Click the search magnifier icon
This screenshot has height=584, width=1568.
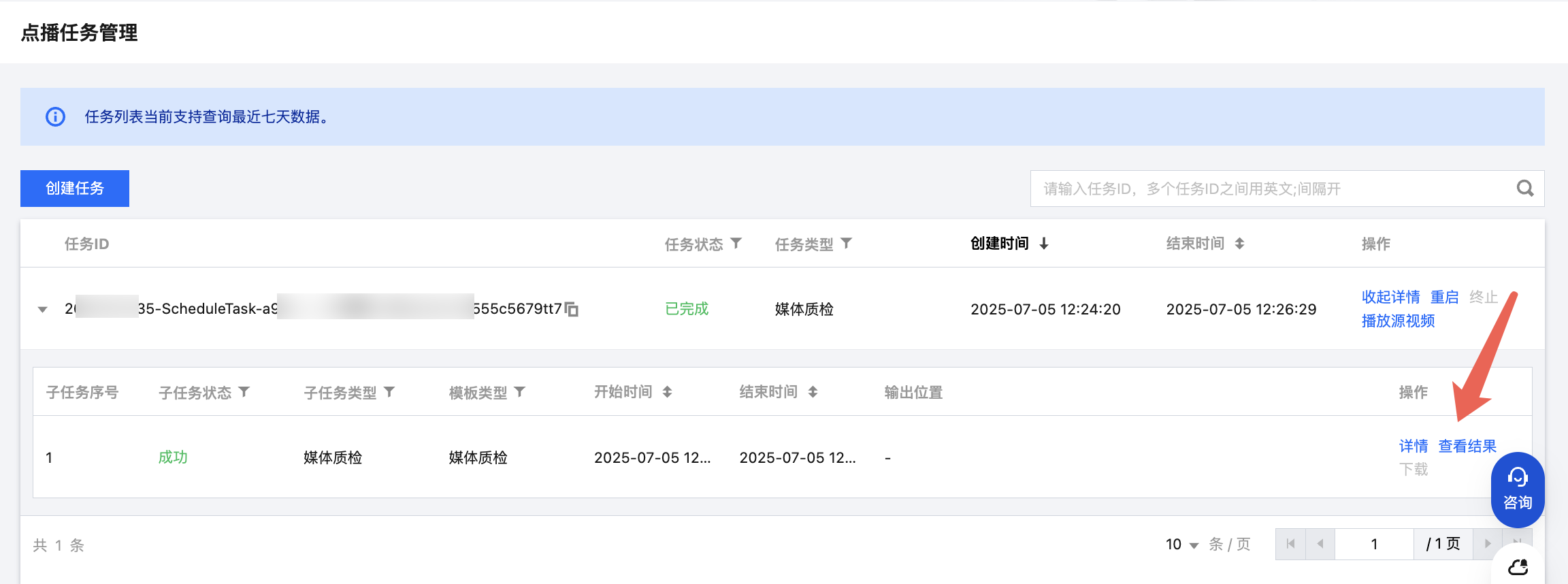coord(1525,189)
